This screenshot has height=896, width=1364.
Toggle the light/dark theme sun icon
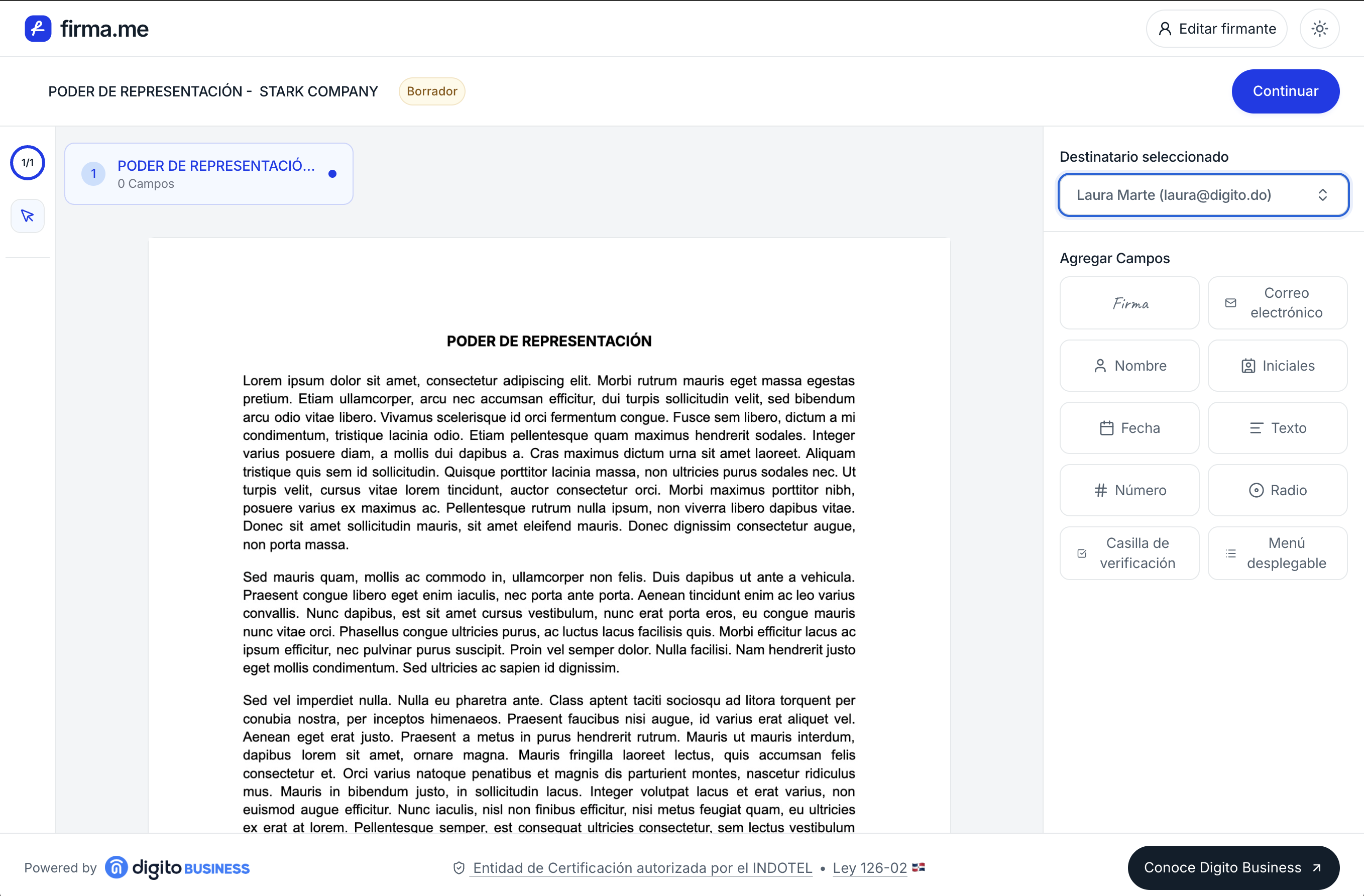click(x=1319, y=29)
